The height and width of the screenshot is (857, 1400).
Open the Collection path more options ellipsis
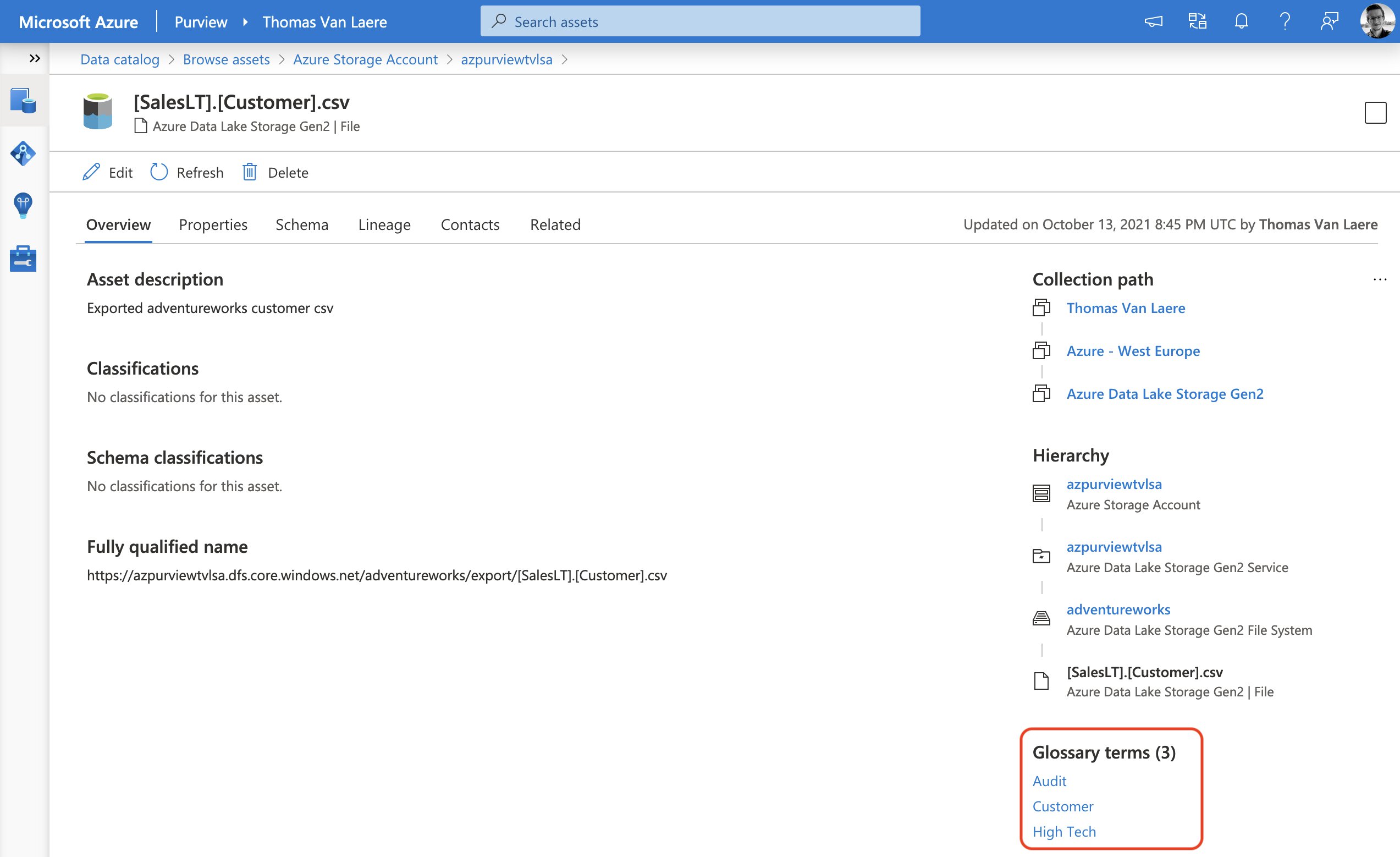click(1380, 279)
